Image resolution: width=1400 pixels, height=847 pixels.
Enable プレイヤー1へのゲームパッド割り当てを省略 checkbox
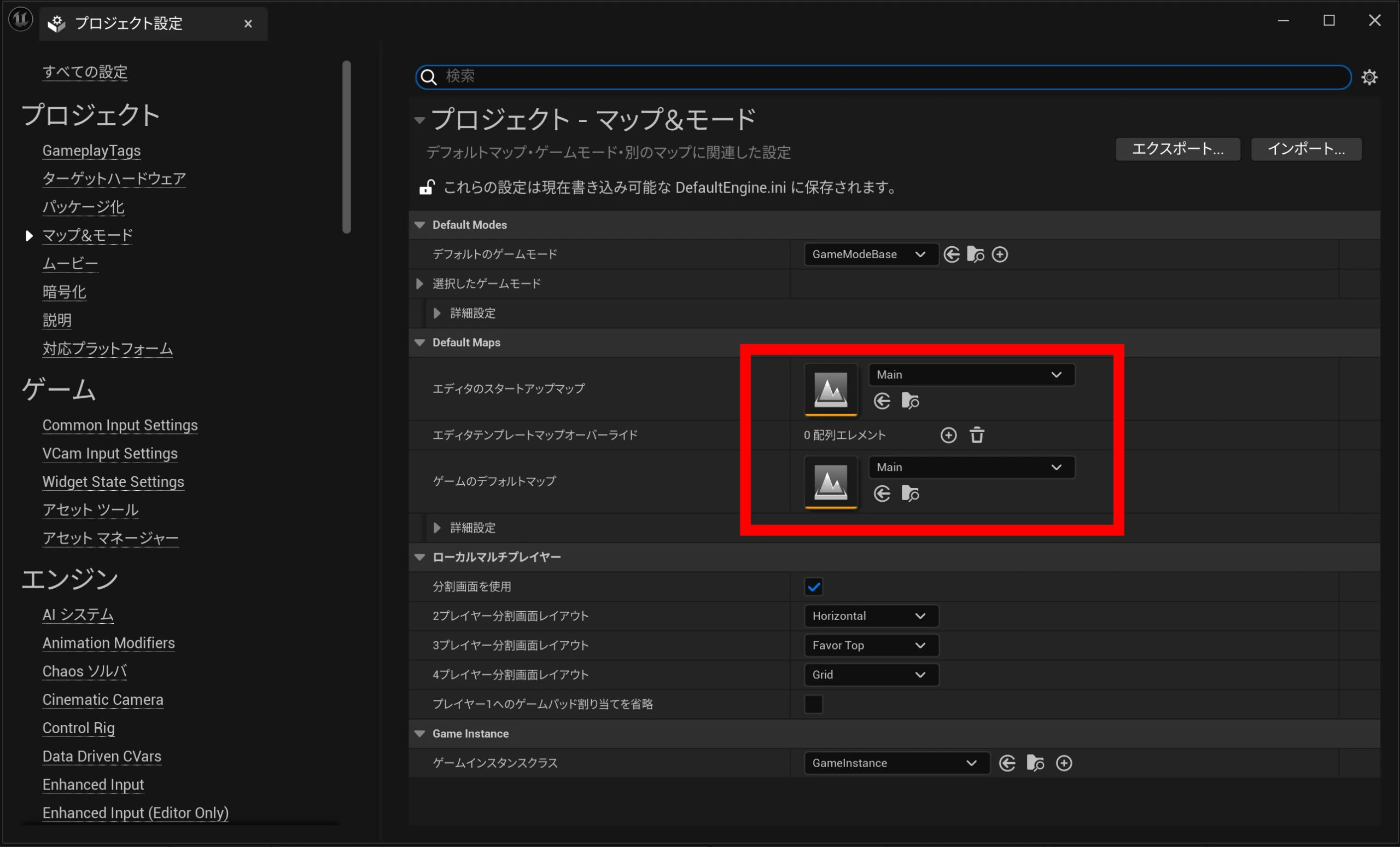pos(814,704)
